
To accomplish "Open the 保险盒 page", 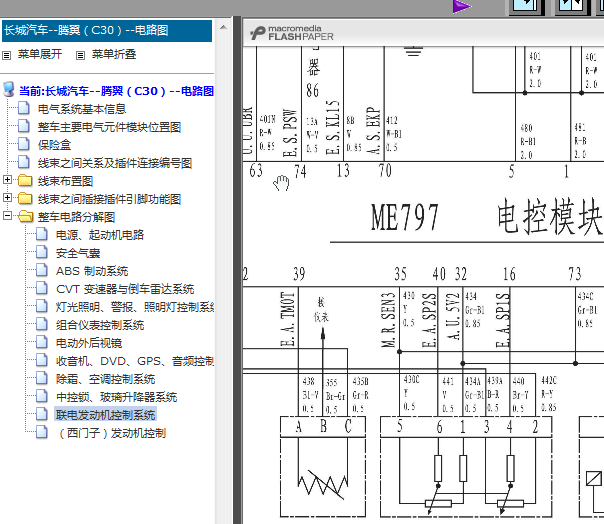I will (54, 145).
